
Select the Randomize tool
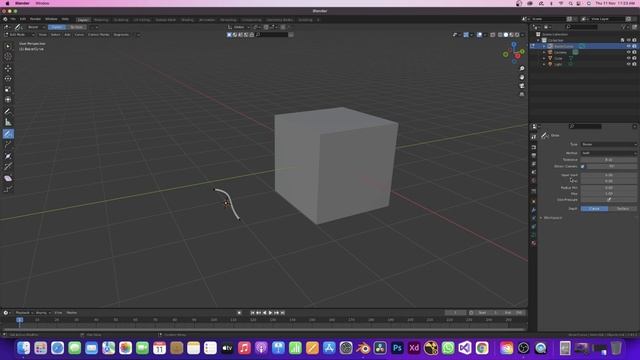pyautogui.click(x=8, y=189)
